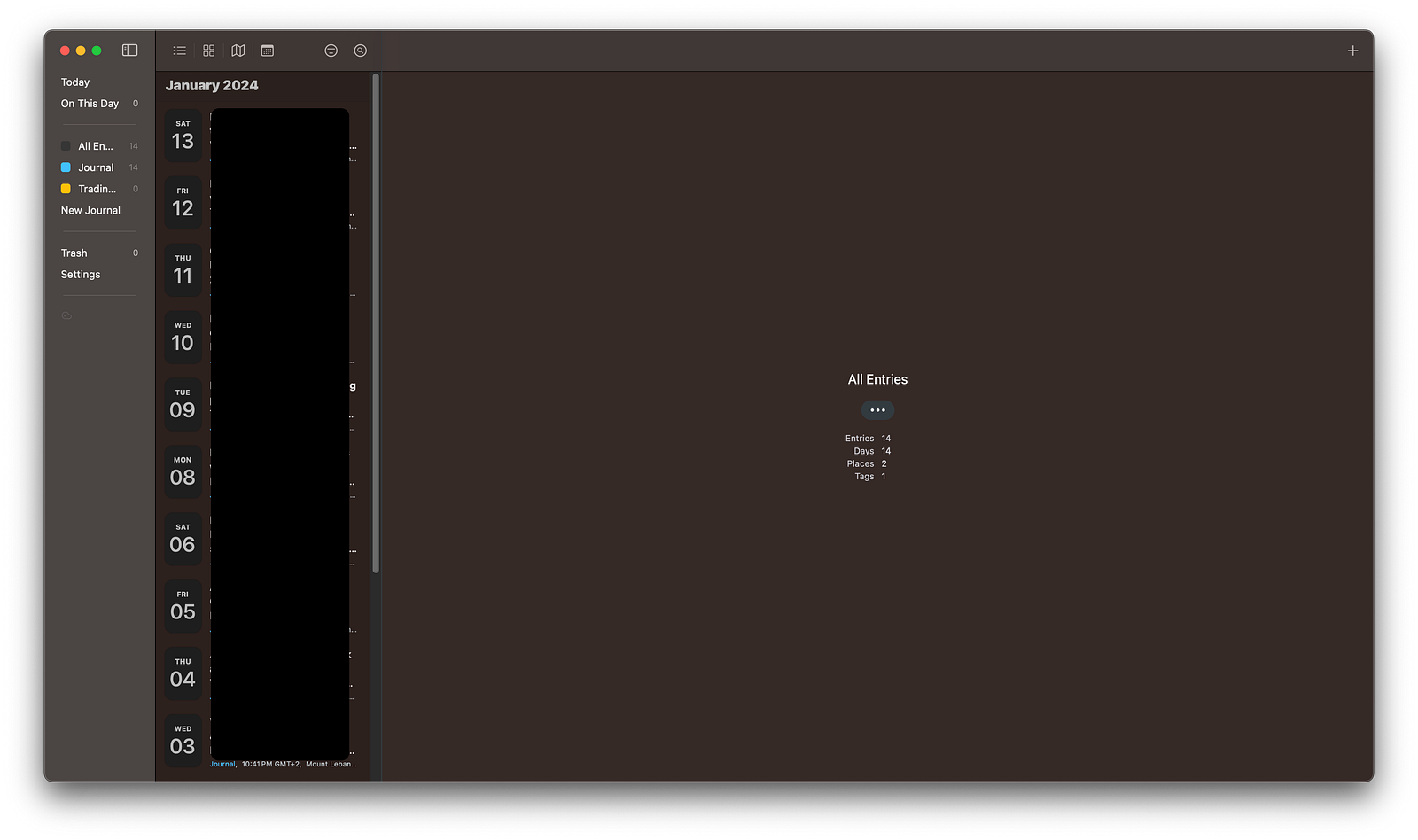Open the SAT 06 entry
1418x840 pixels.
click(x=261, y=540)
